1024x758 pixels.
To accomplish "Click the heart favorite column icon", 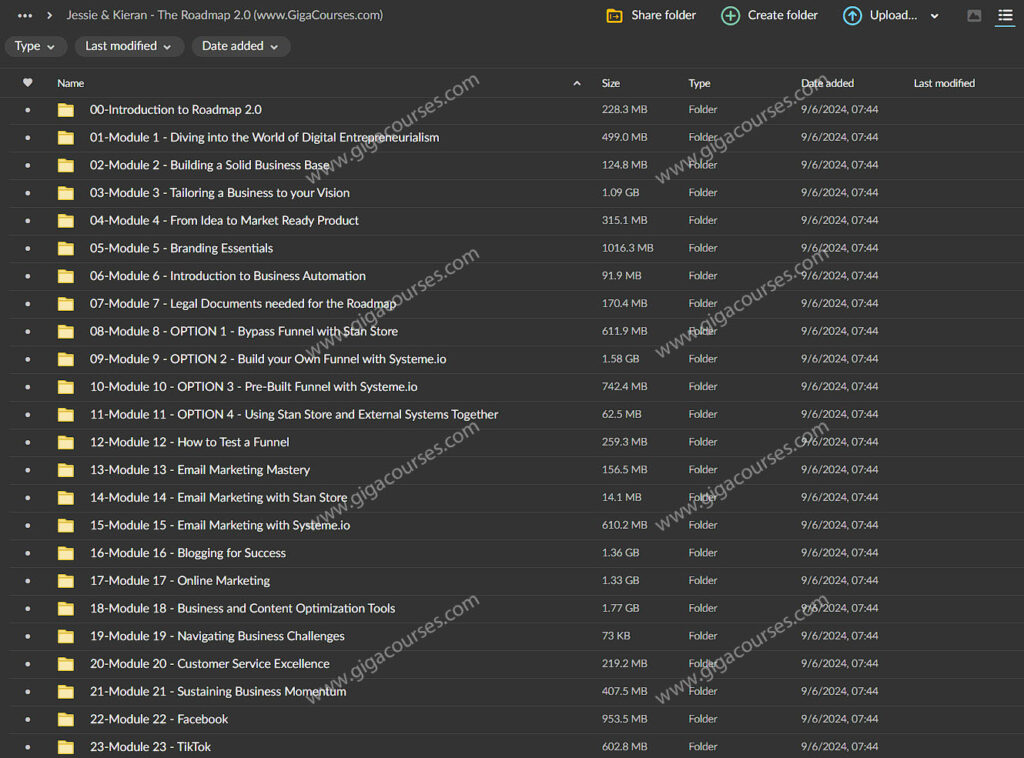I will click(28, 83).
